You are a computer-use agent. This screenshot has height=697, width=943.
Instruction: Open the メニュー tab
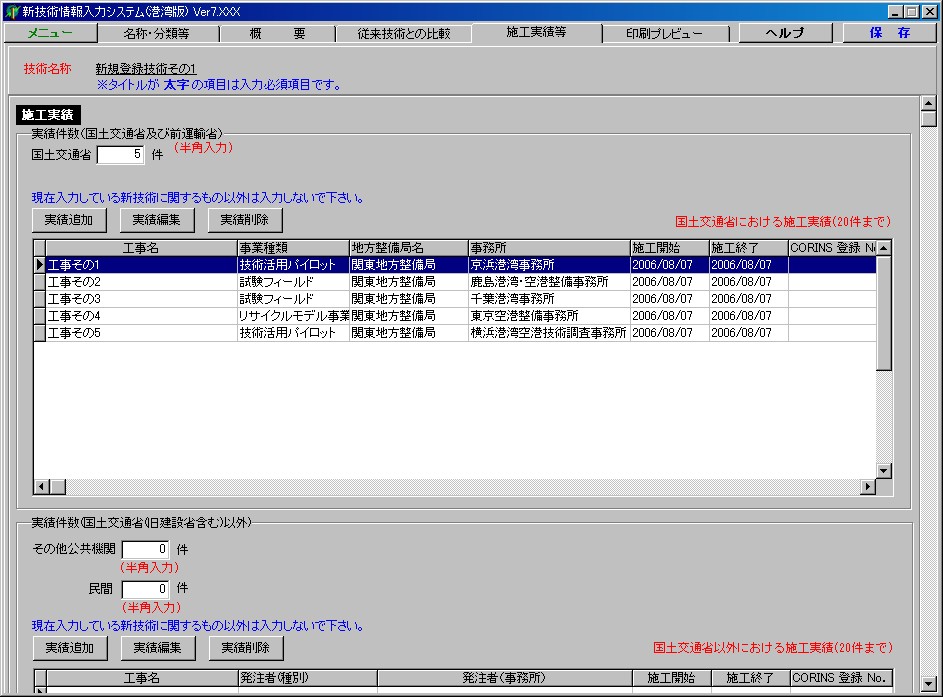coord(50,33)
